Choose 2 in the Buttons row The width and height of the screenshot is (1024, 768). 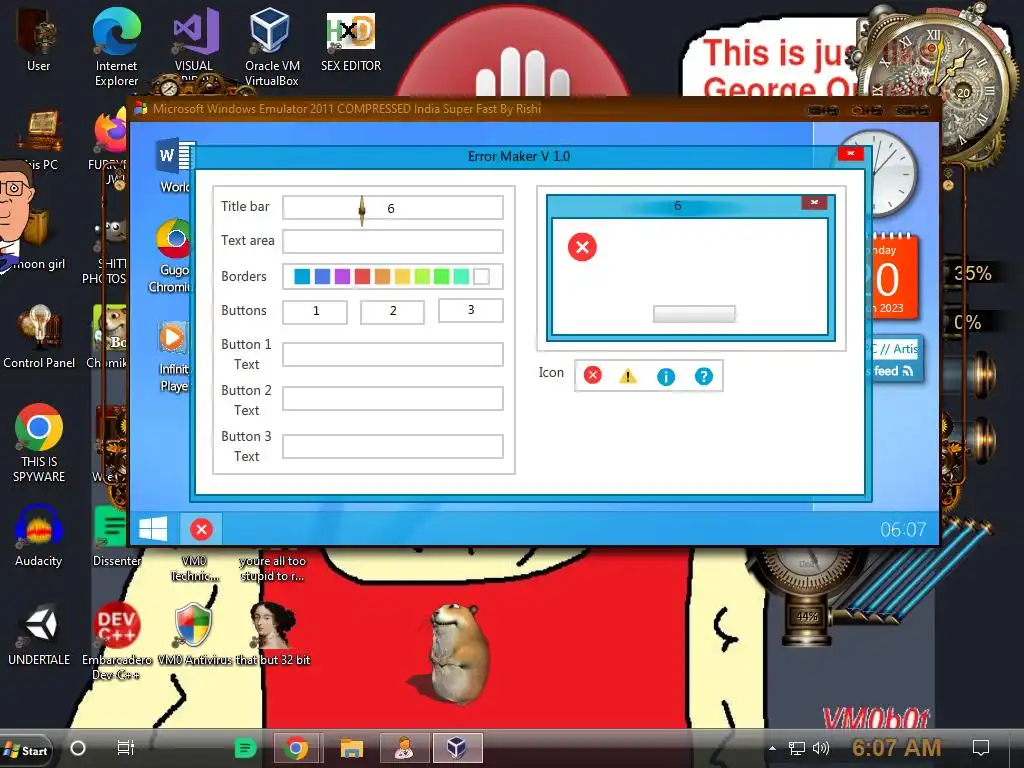pyautogui.click(x=392, y=312)
